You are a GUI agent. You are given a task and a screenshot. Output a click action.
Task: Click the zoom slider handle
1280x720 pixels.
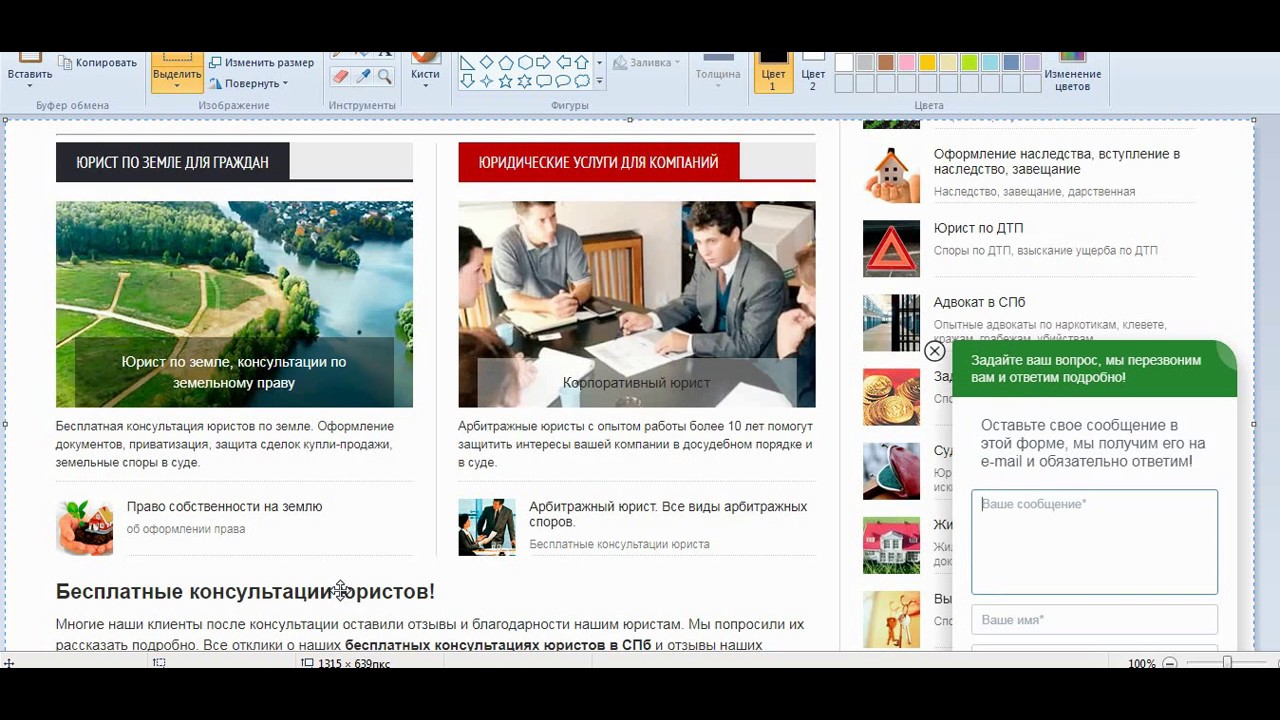coord(1227,663)
